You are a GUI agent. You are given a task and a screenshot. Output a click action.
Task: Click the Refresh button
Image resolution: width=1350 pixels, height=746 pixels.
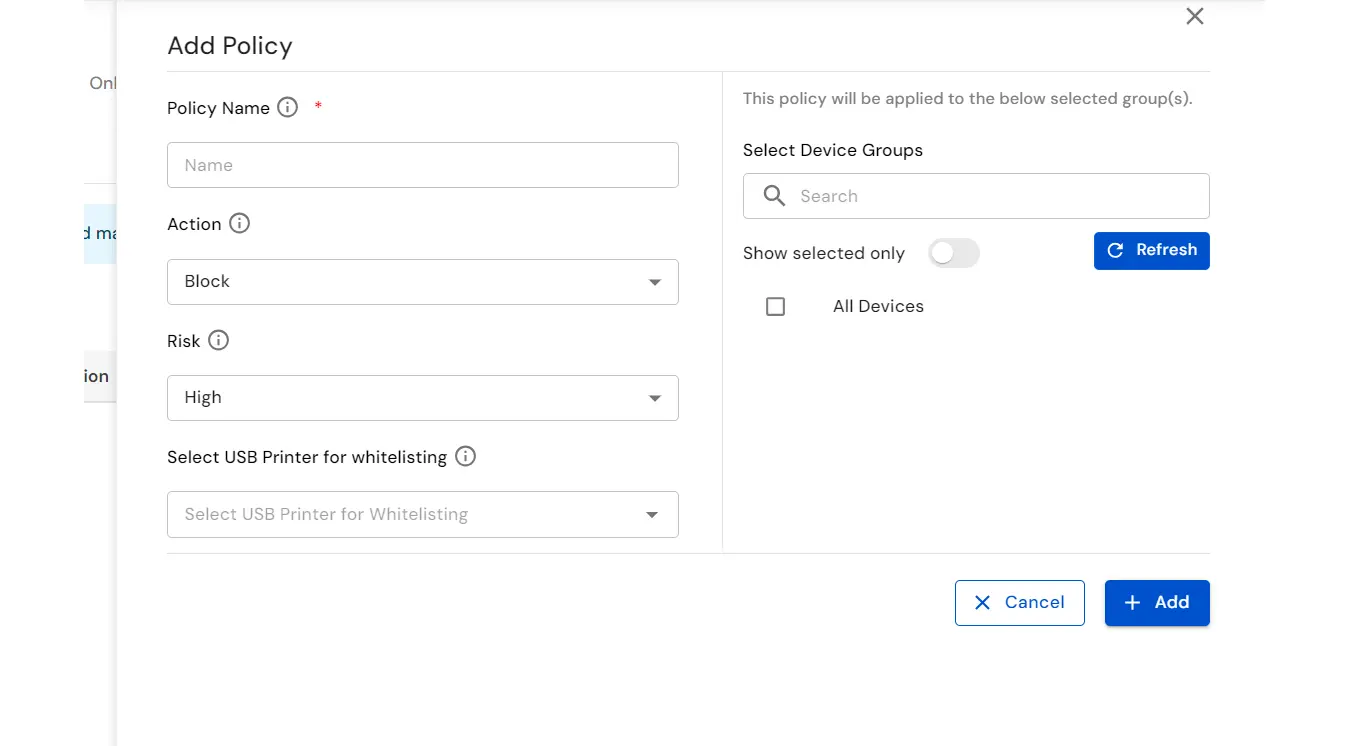[x=1151, y=251]
